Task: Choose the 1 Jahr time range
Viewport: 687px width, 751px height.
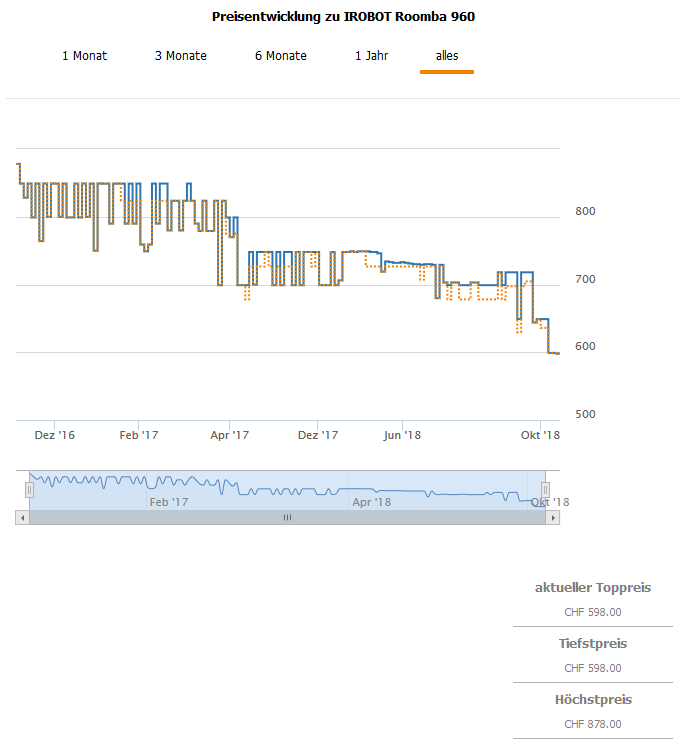Action: 371,56
